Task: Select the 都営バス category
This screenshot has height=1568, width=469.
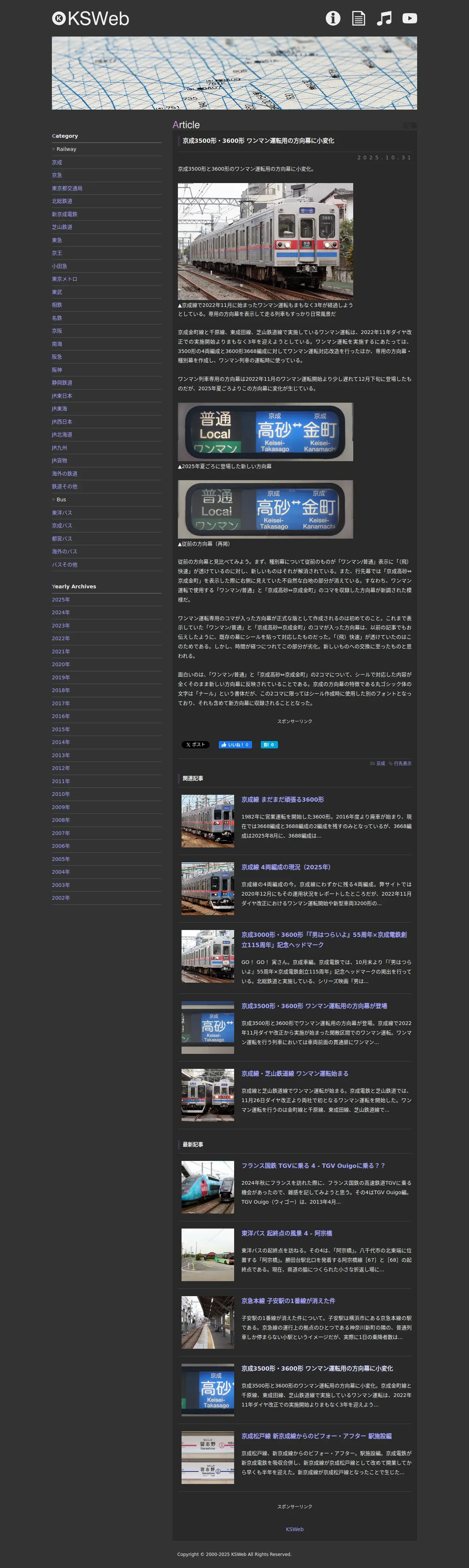Action: pos(62,538)
